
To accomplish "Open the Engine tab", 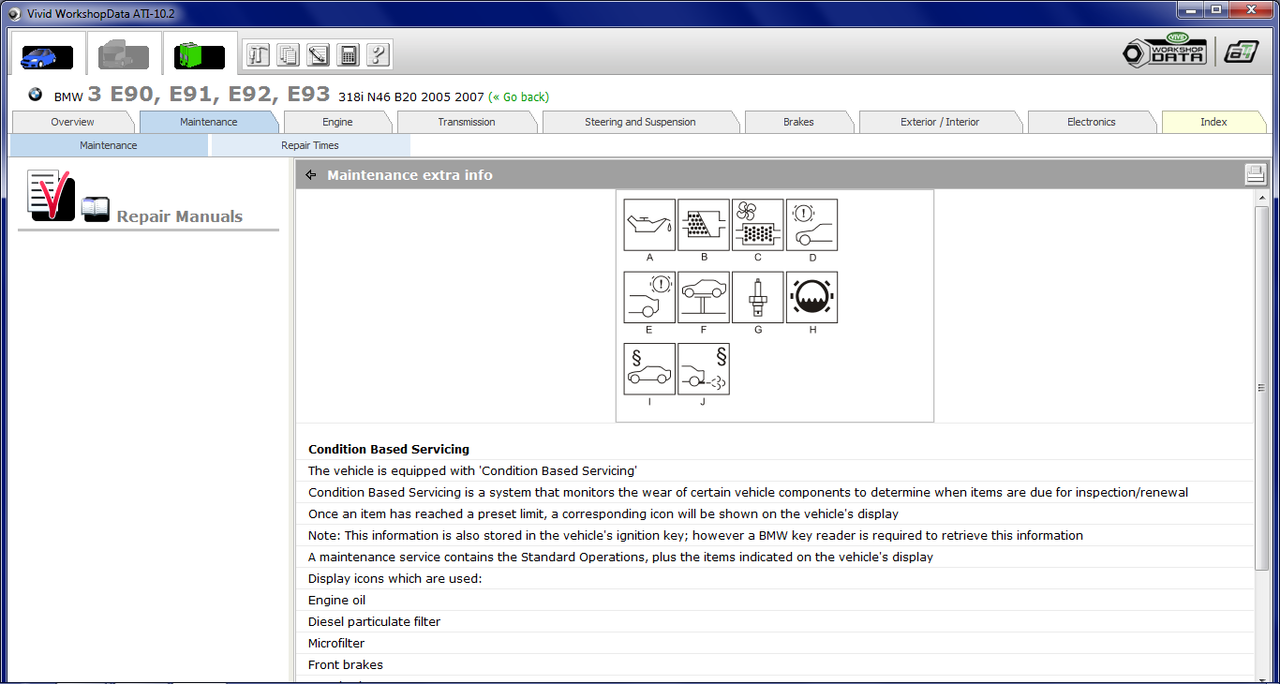I will coord(337,122).
